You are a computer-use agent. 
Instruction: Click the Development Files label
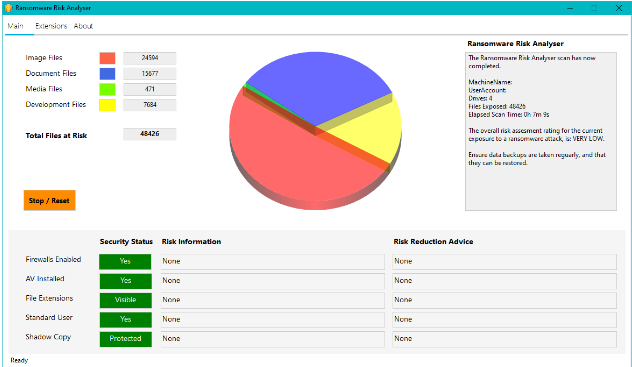[56, 104]
